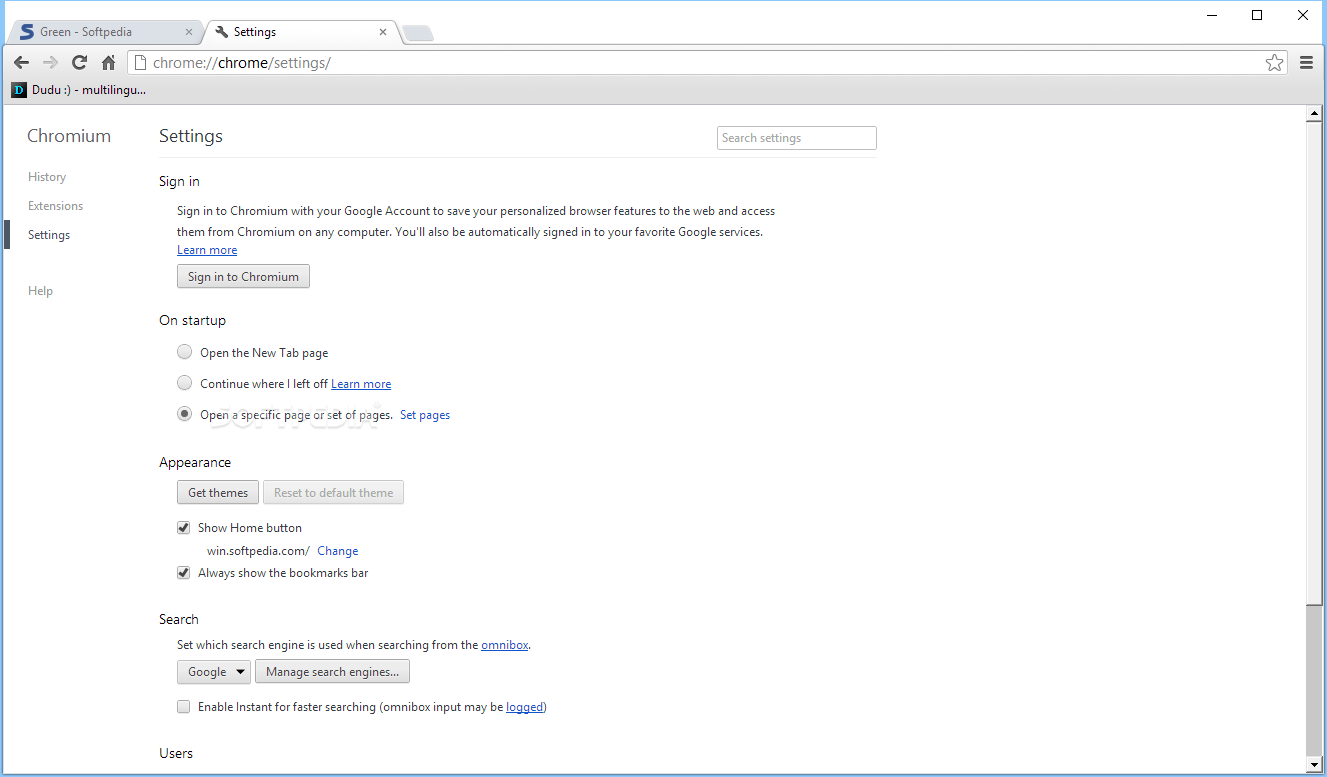Close the Green - Softpedia tab
The width and height of the screenshot is (1327, 777).
tap(189, 32)
